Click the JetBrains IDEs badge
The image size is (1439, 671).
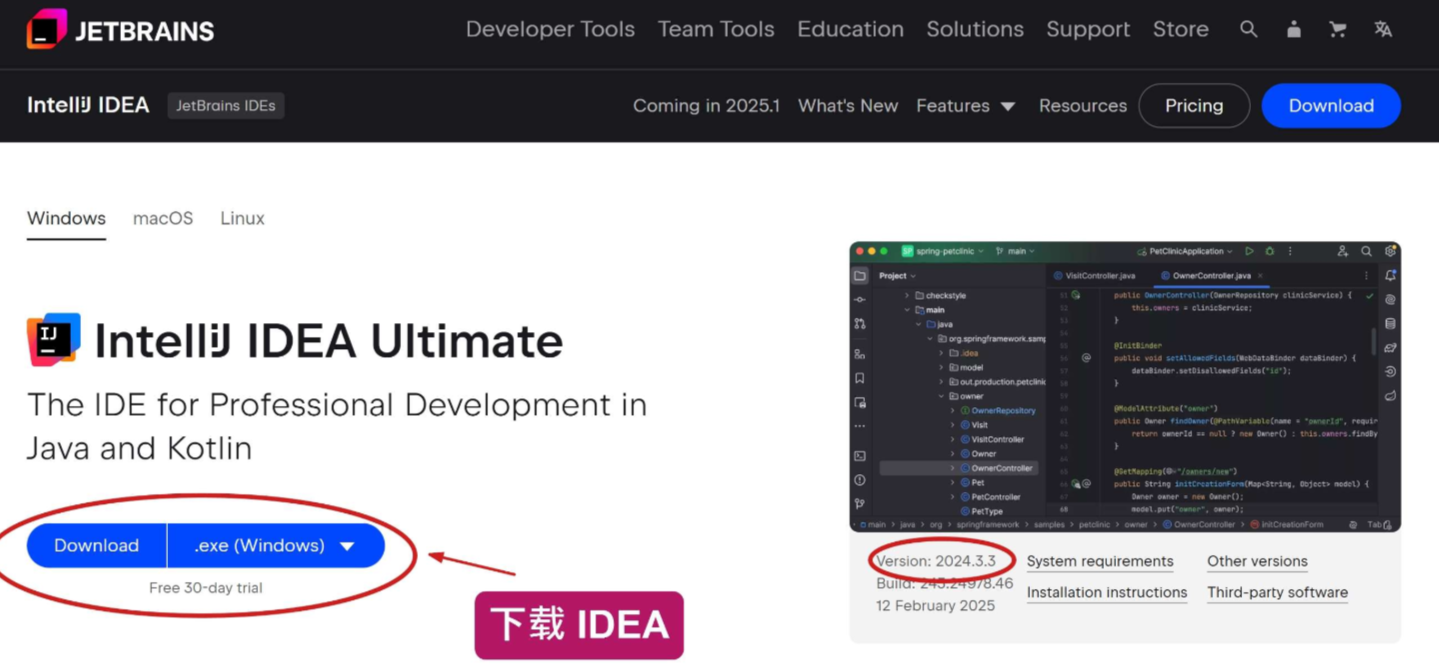226,105
